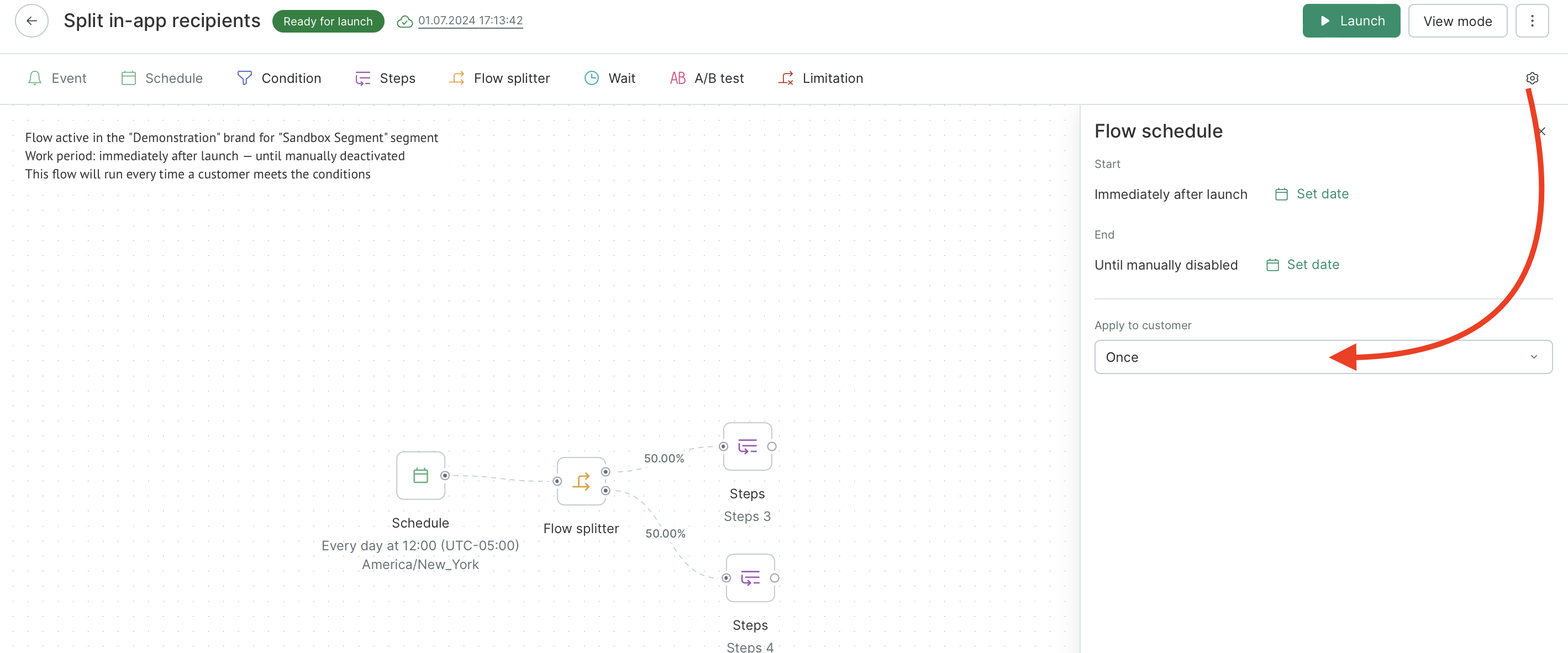Click the Wait icon in toolbar

[x=592, y=78]
